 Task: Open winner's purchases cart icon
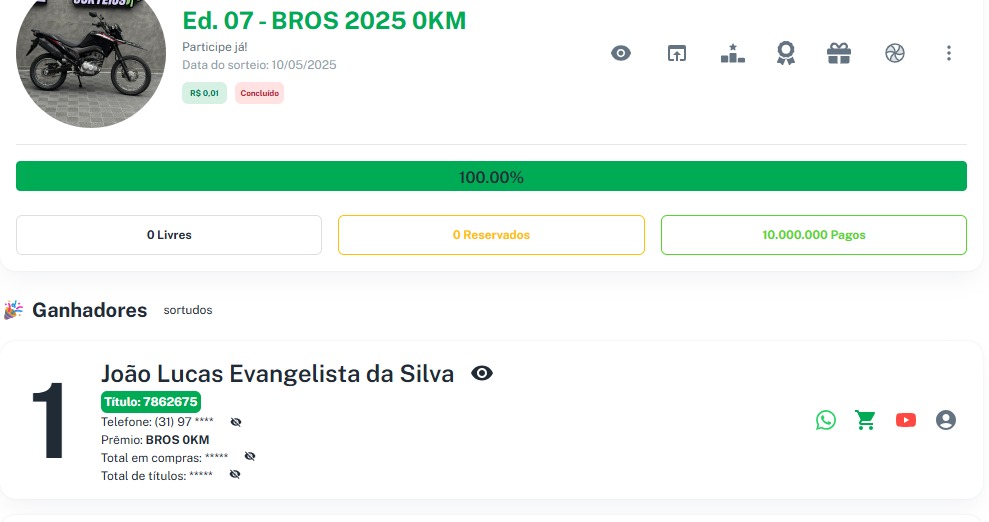(x=865, y=420)
